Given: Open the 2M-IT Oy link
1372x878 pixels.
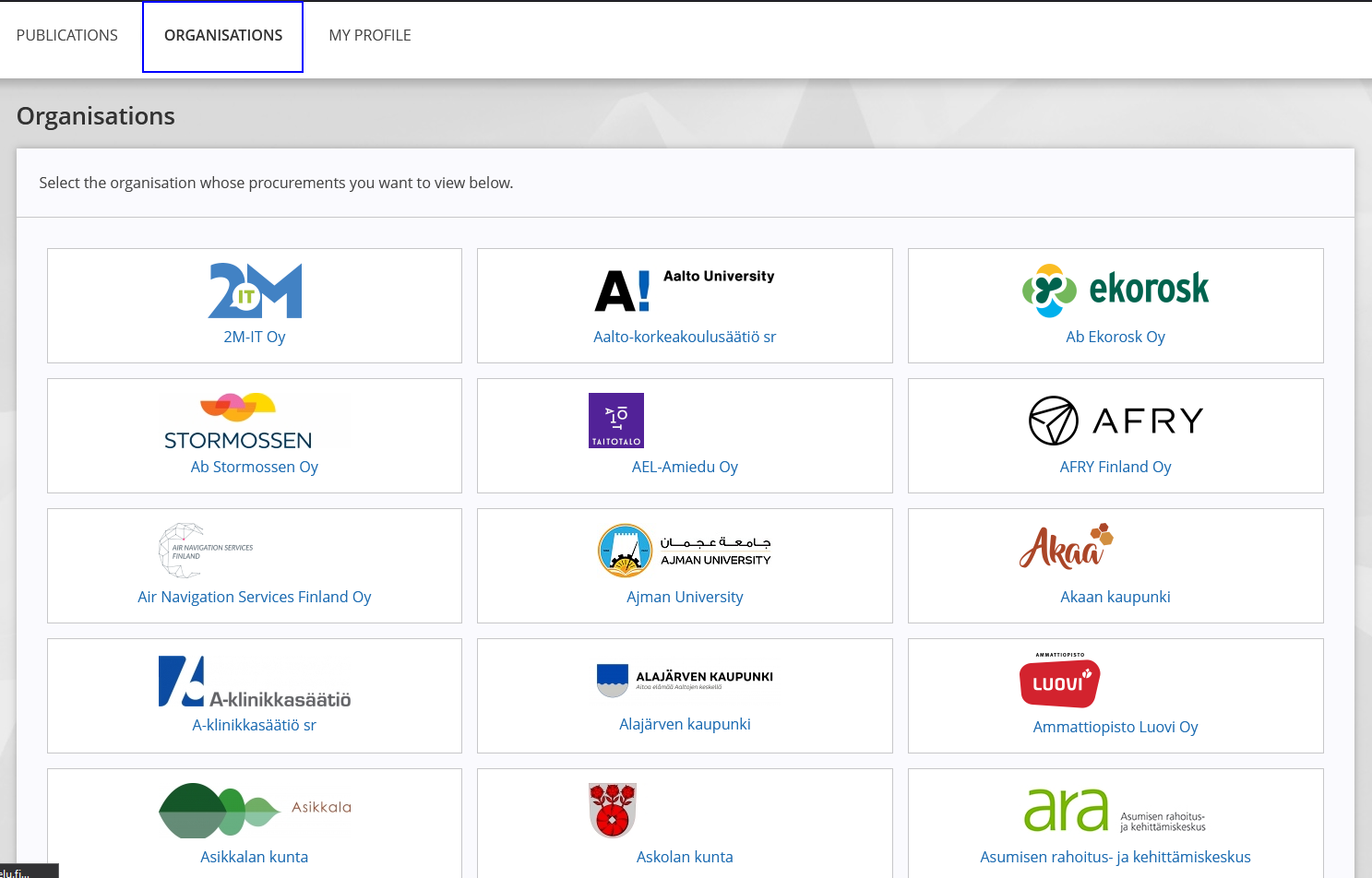Looking at the screenshot, I should click(x=255, y=337).
